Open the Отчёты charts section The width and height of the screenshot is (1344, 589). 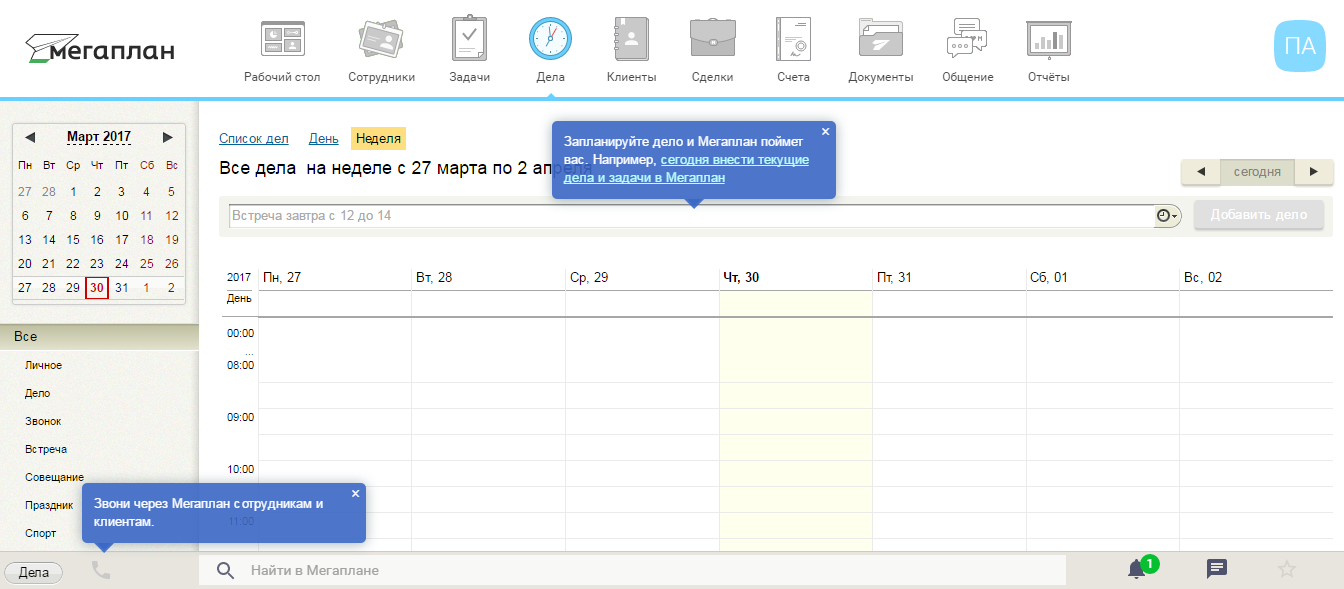1048,51
